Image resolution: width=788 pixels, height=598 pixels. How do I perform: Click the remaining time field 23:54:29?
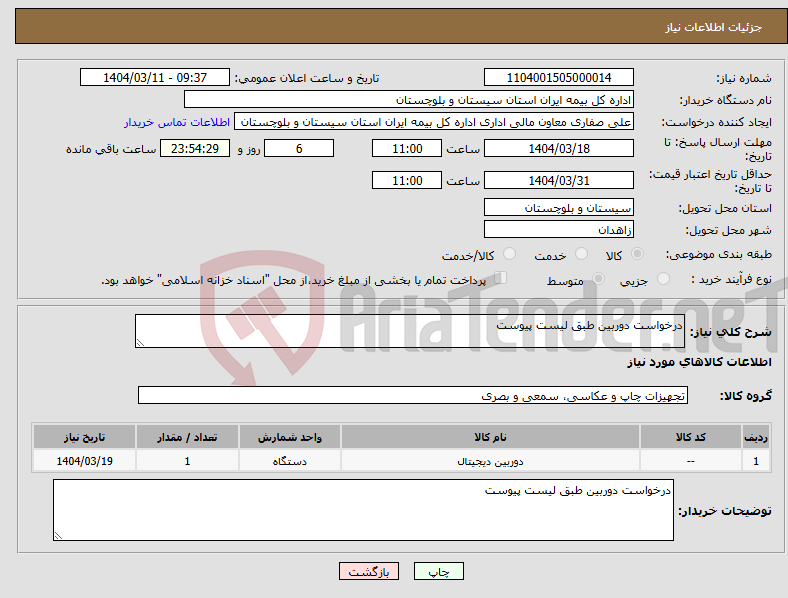coord(195,148)
